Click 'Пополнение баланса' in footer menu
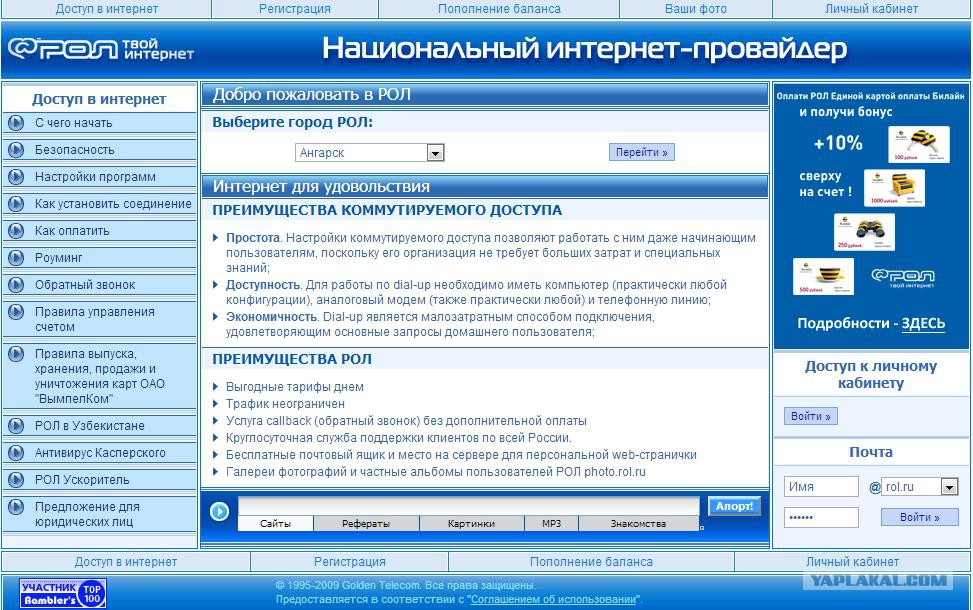Screen dimensions: 973x610 coord(591,562)
